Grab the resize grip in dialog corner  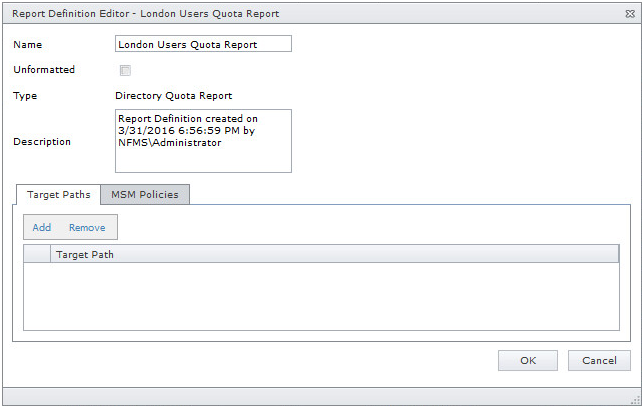pos(635,399)
